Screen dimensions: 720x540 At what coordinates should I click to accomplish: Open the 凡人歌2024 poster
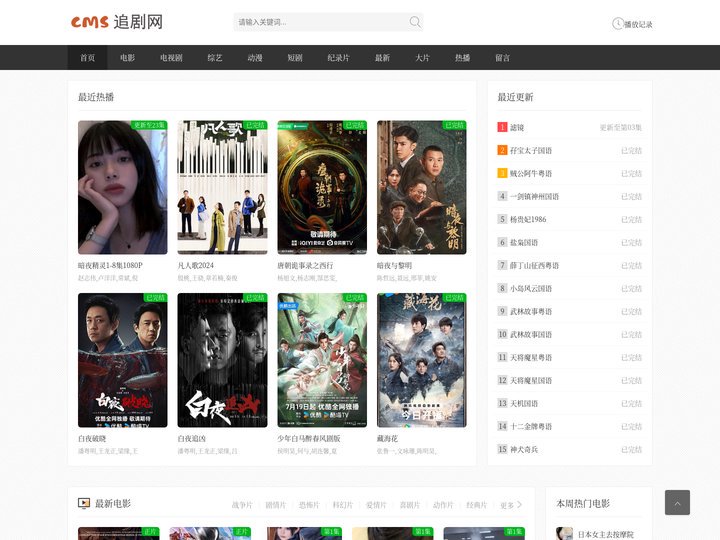point(222,187)
